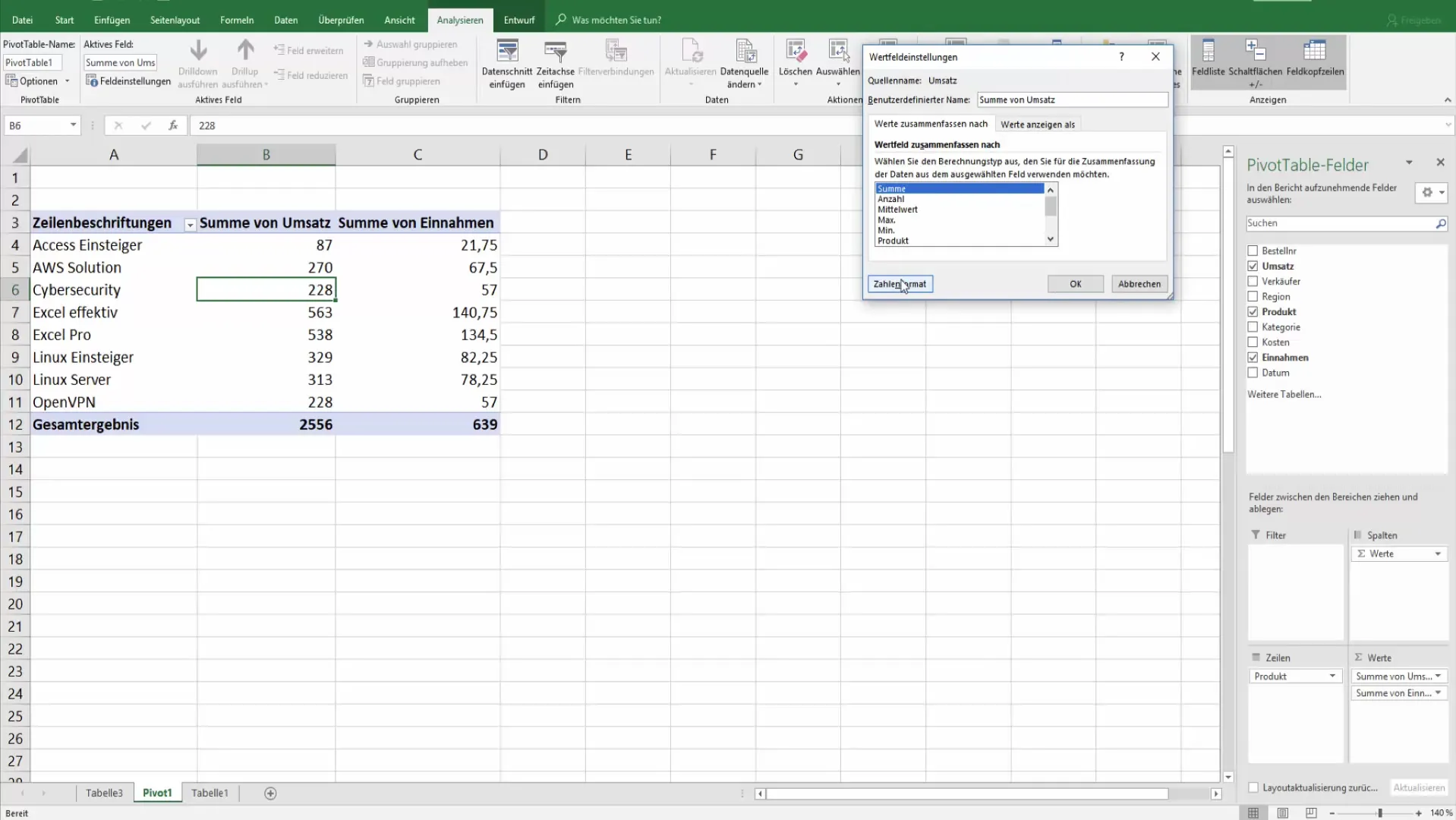Click the zoom out minus icon
1456x820 pixels.
pos(1332,812)
